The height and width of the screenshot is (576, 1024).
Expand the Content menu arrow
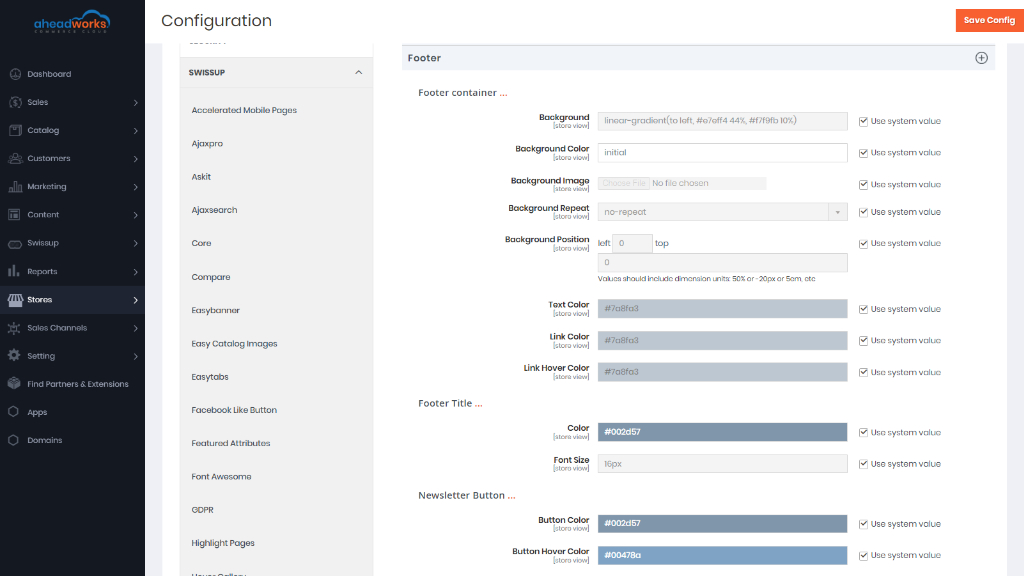point(135,215)
